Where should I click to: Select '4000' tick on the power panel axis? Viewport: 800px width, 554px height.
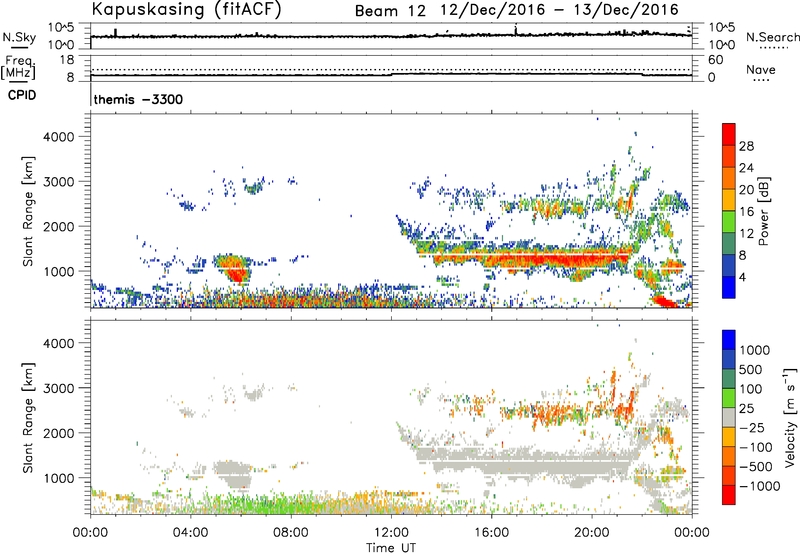point(59,137)
